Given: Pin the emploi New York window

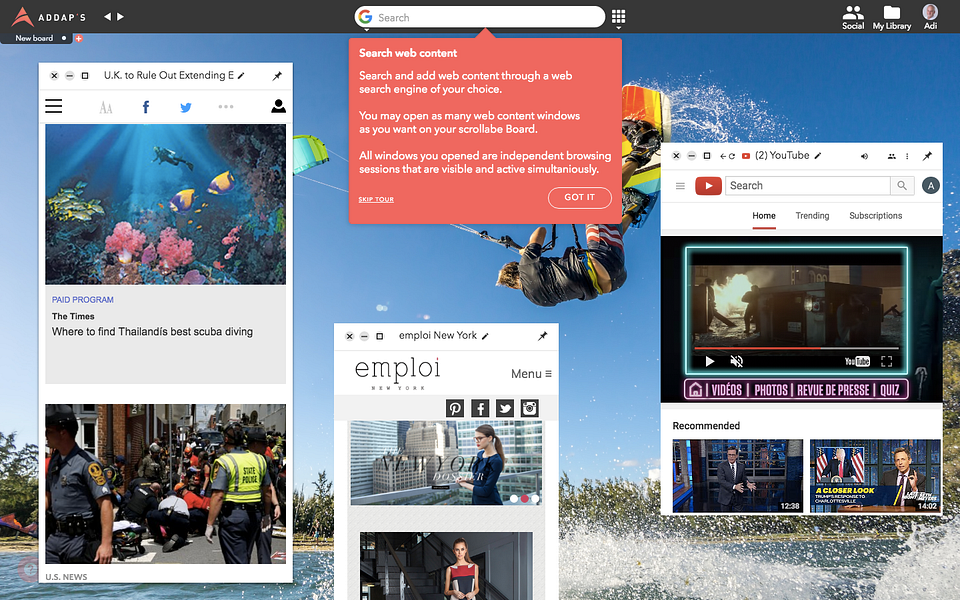Looking at the screenshot, I should click(542, 336).
